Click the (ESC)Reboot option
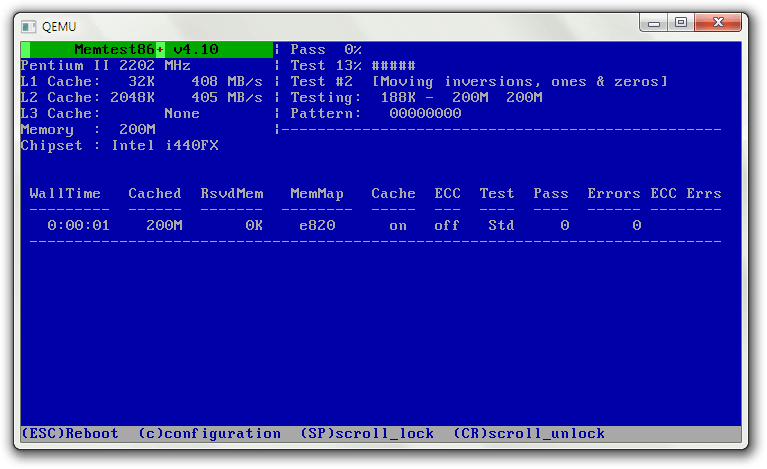Screen dimensions: 767x469 [x=70, y=433]
